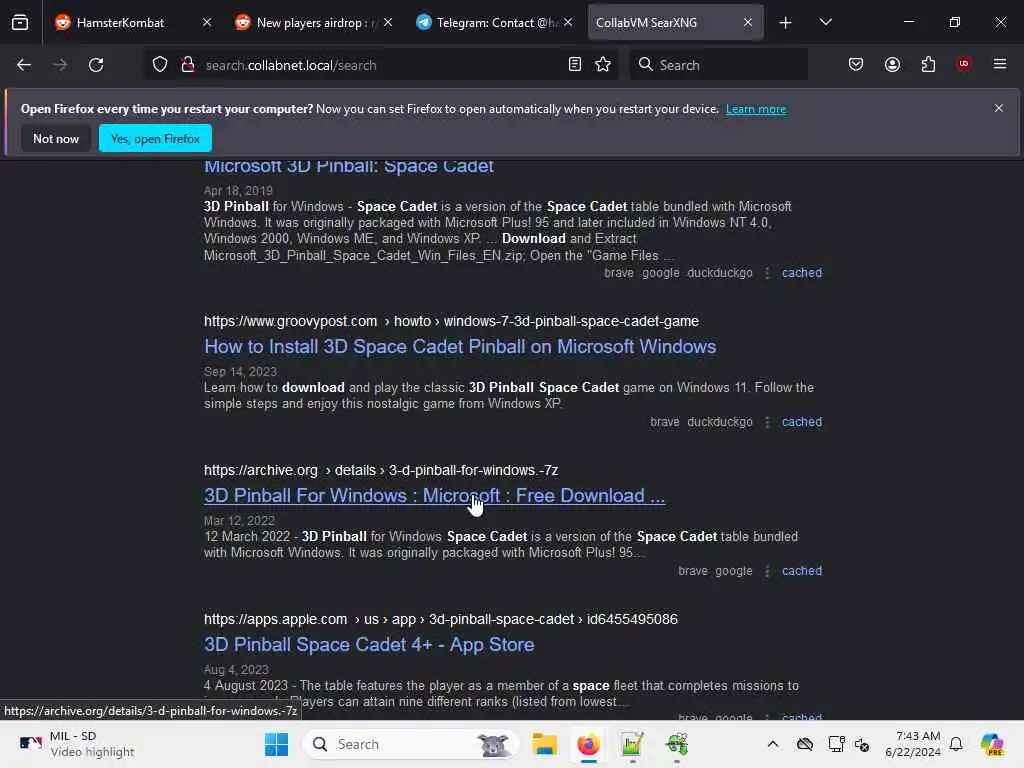Open the Firefox application menu

[x=999, y=64]
